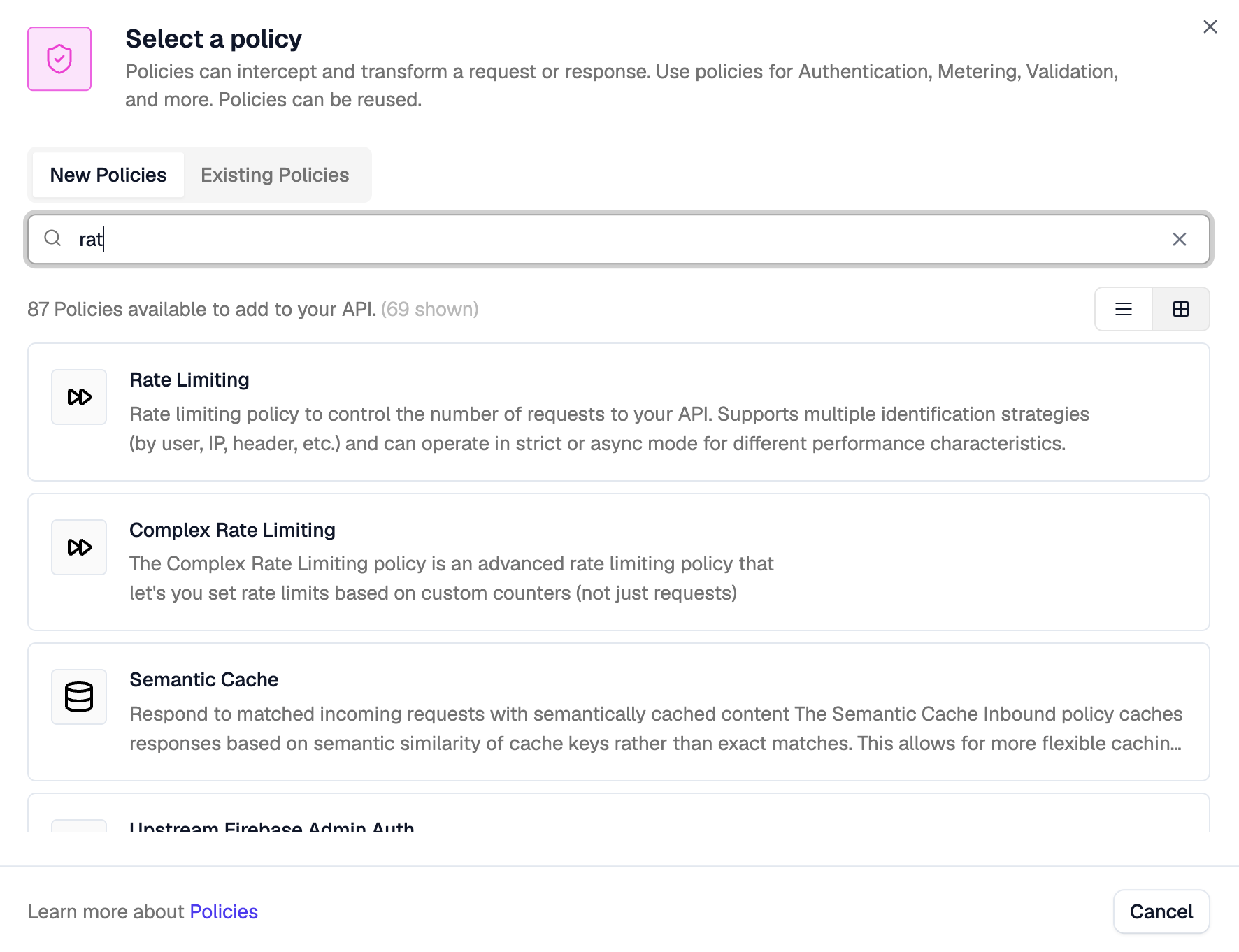Viewport: 1239px width, 952px height.
Task: Click the Semantic Cache policy title
Action: coord(203,679)
